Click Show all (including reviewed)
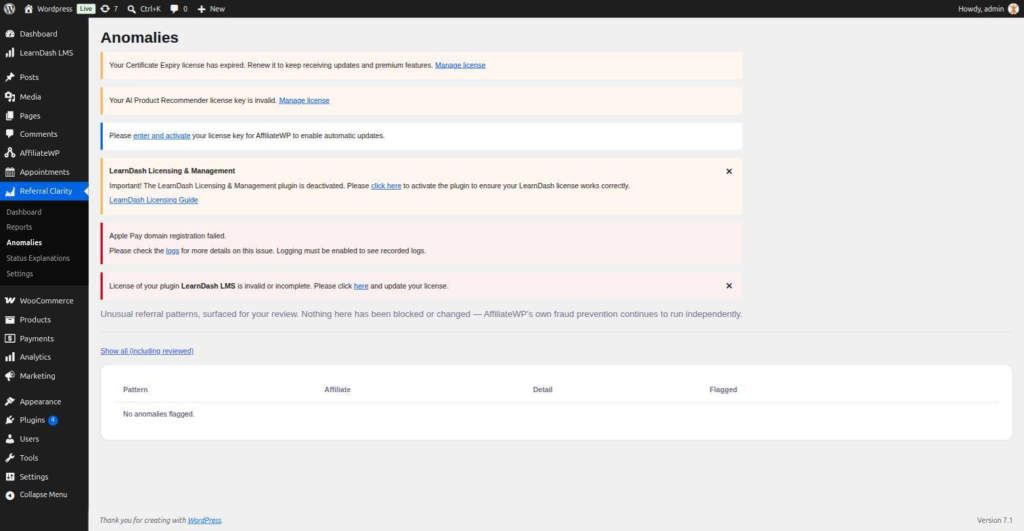 147,351
